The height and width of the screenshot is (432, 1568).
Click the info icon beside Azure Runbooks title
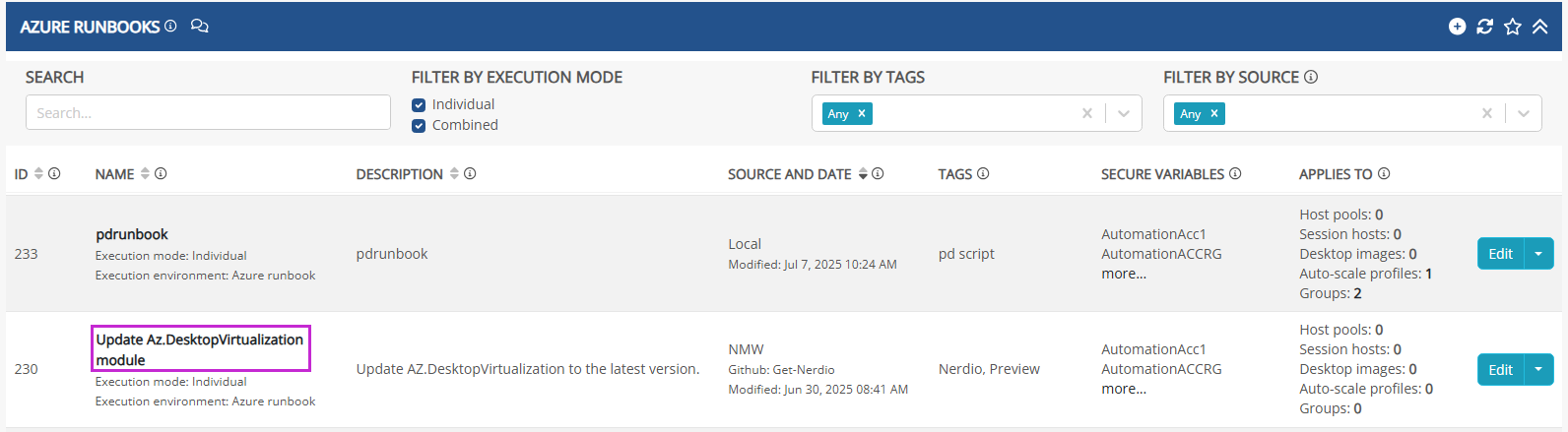(x=170, y=26)
